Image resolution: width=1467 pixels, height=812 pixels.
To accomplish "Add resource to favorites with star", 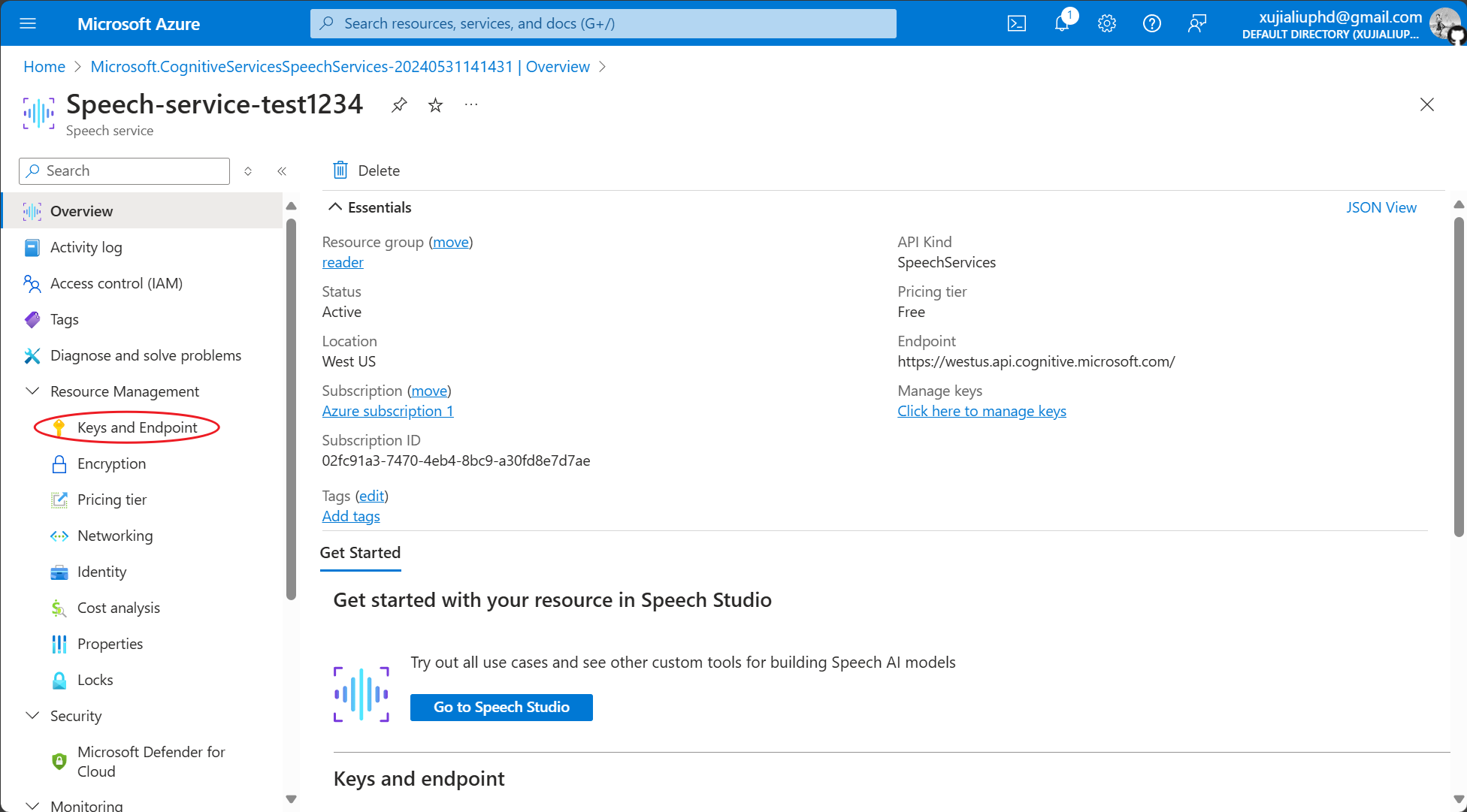I will pos(435,105).
